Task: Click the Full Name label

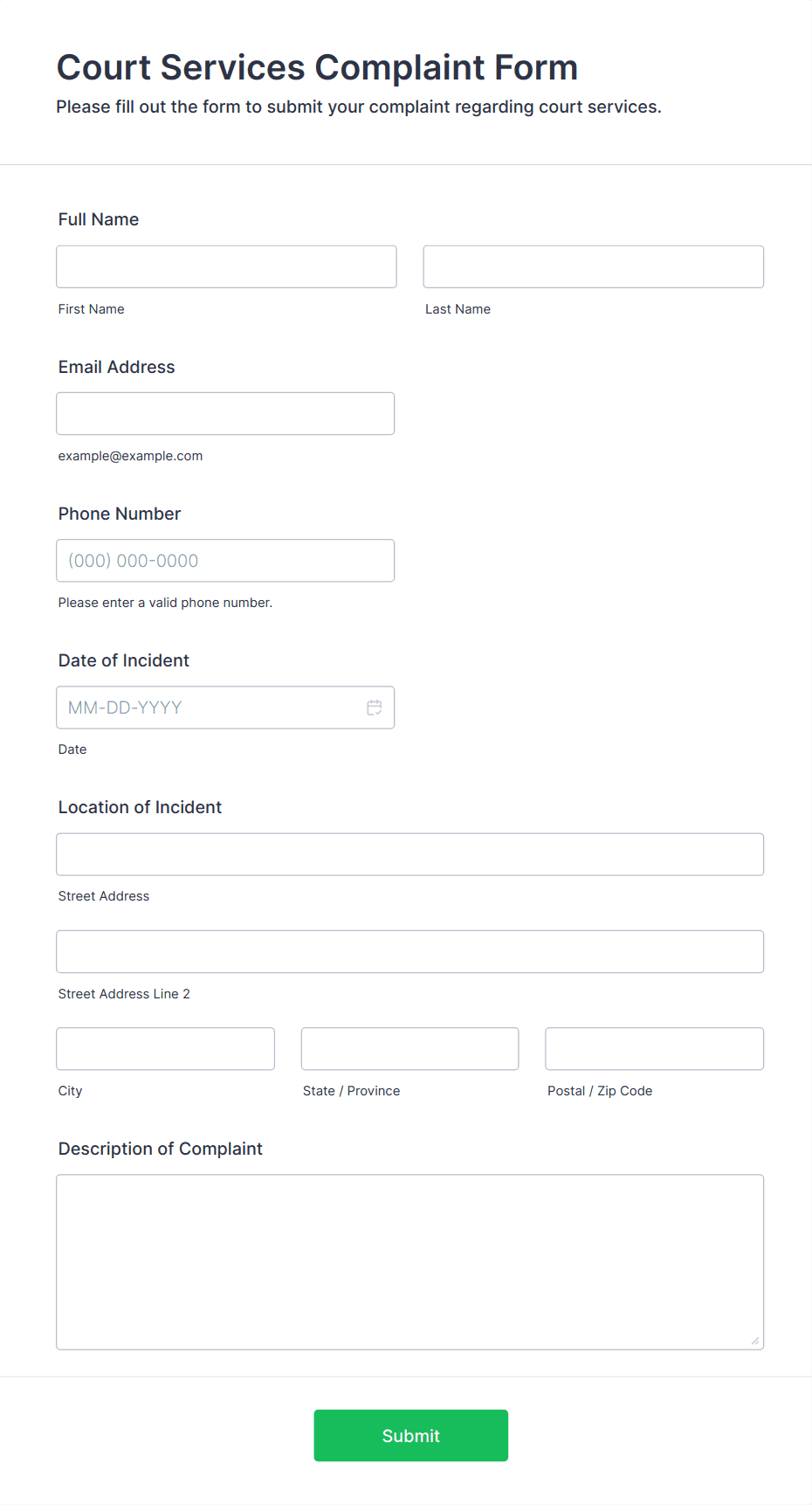Action: click(x=99, y=219)
